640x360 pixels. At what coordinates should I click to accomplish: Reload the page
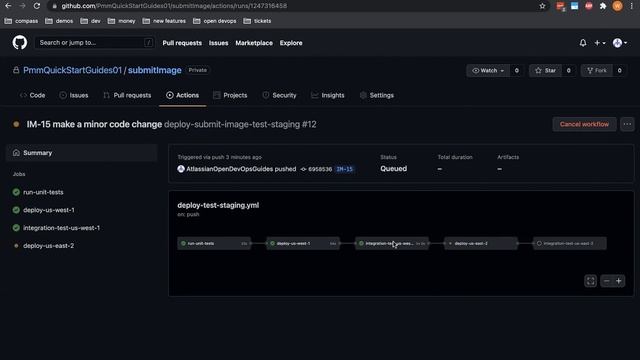pos(37,6)
